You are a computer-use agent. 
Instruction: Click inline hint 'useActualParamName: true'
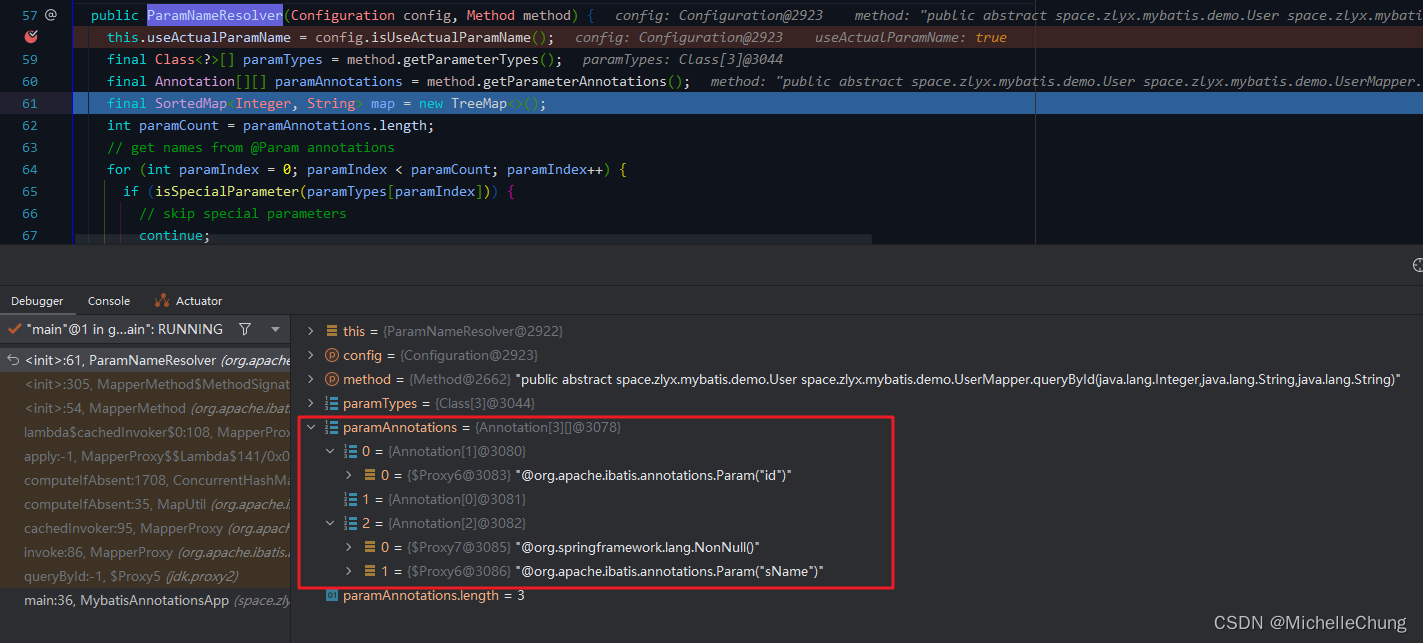(x=911, y=37)
